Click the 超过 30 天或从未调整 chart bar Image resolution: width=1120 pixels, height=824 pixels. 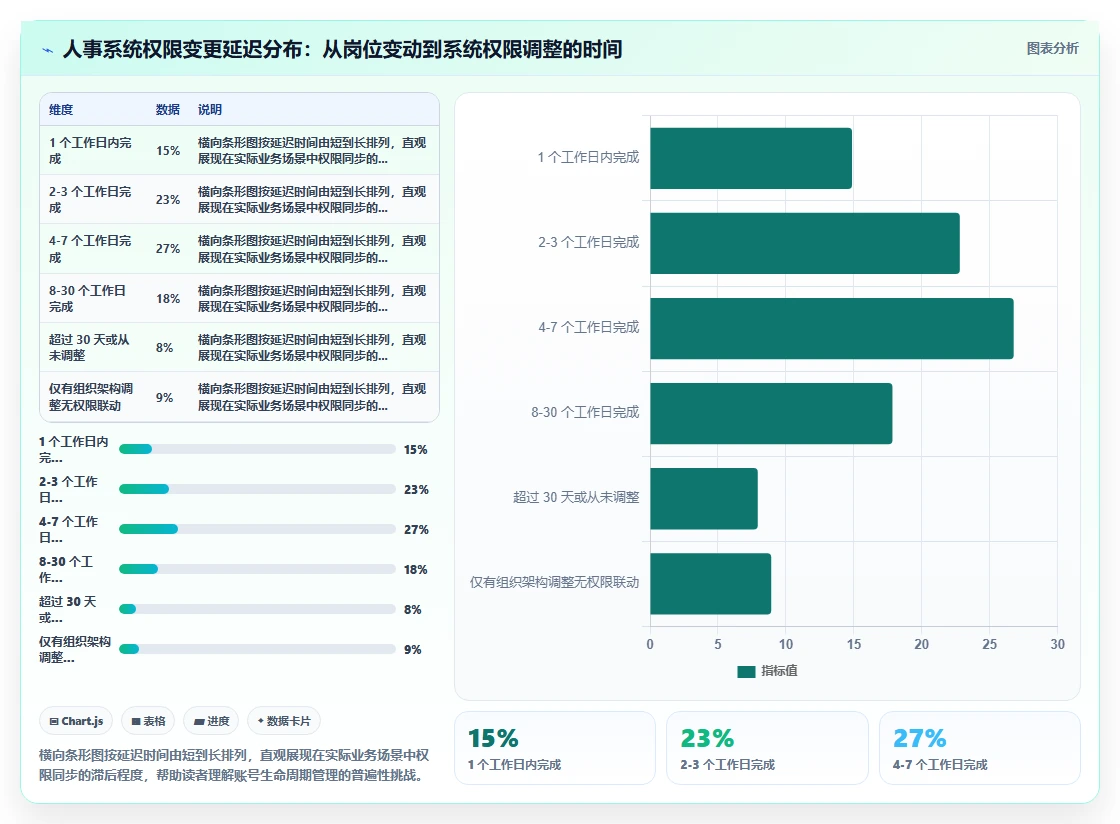[x=704, y=498]
